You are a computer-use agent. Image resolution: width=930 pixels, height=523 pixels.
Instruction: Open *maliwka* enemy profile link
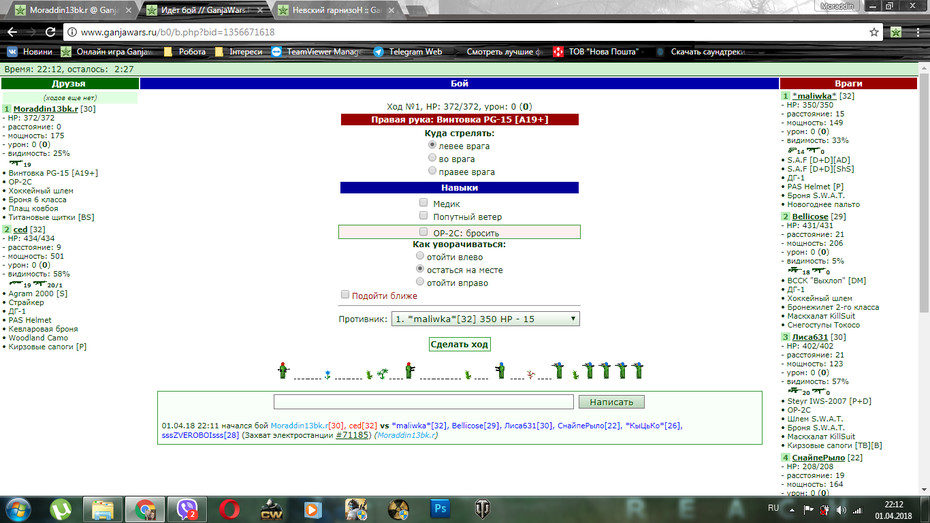(814, 96)
